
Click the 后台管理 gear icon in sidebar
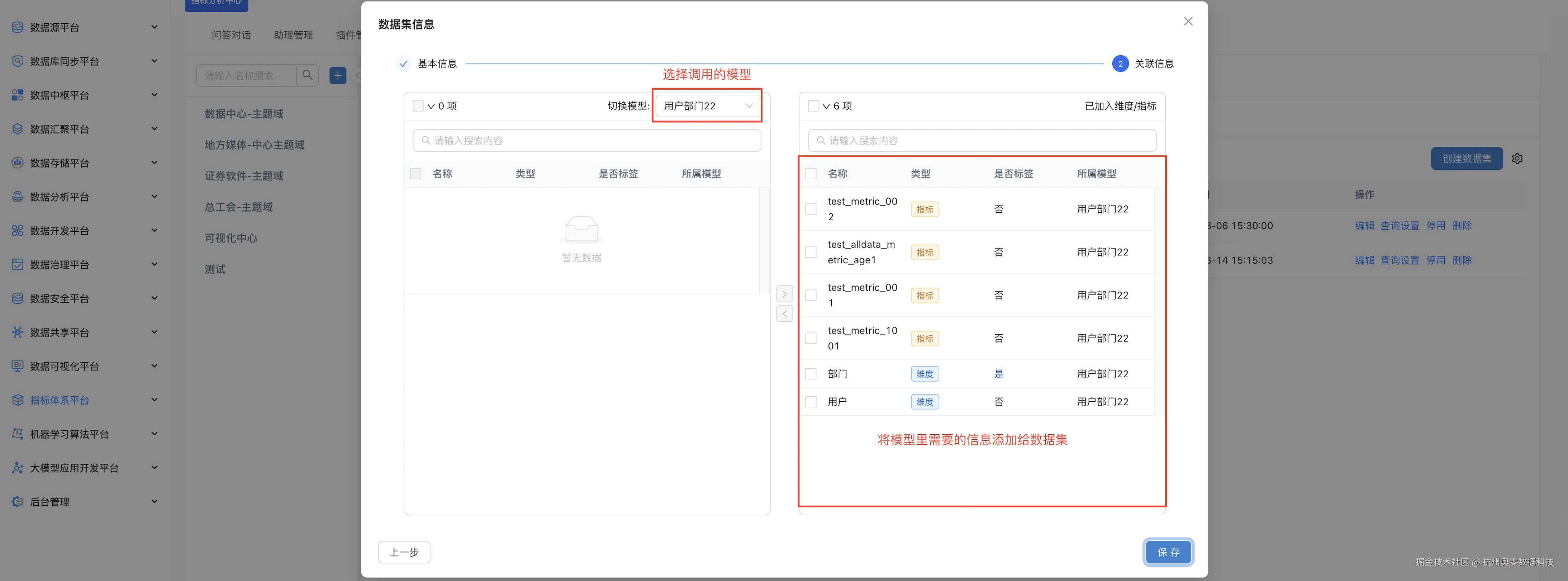point(16,501)
